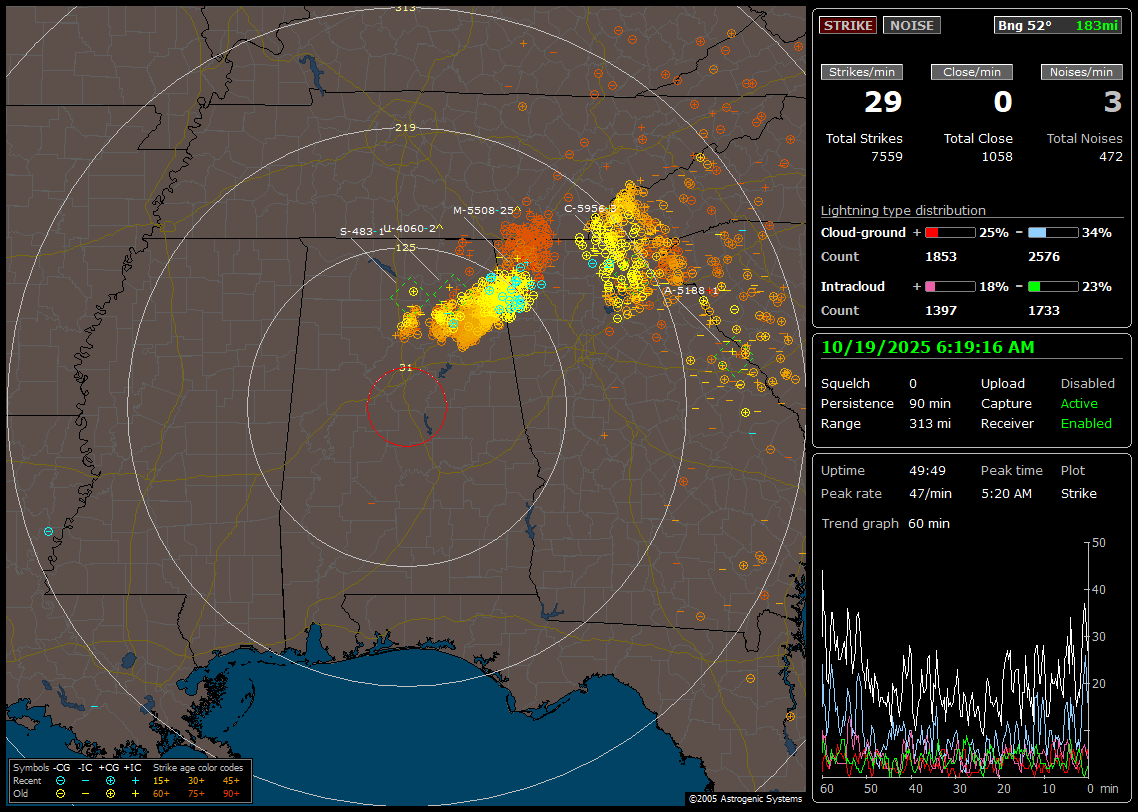Click the storm cell label M-5508-25
The width and height of the screenshot is (1138, 812).
[x=485, y=211]
